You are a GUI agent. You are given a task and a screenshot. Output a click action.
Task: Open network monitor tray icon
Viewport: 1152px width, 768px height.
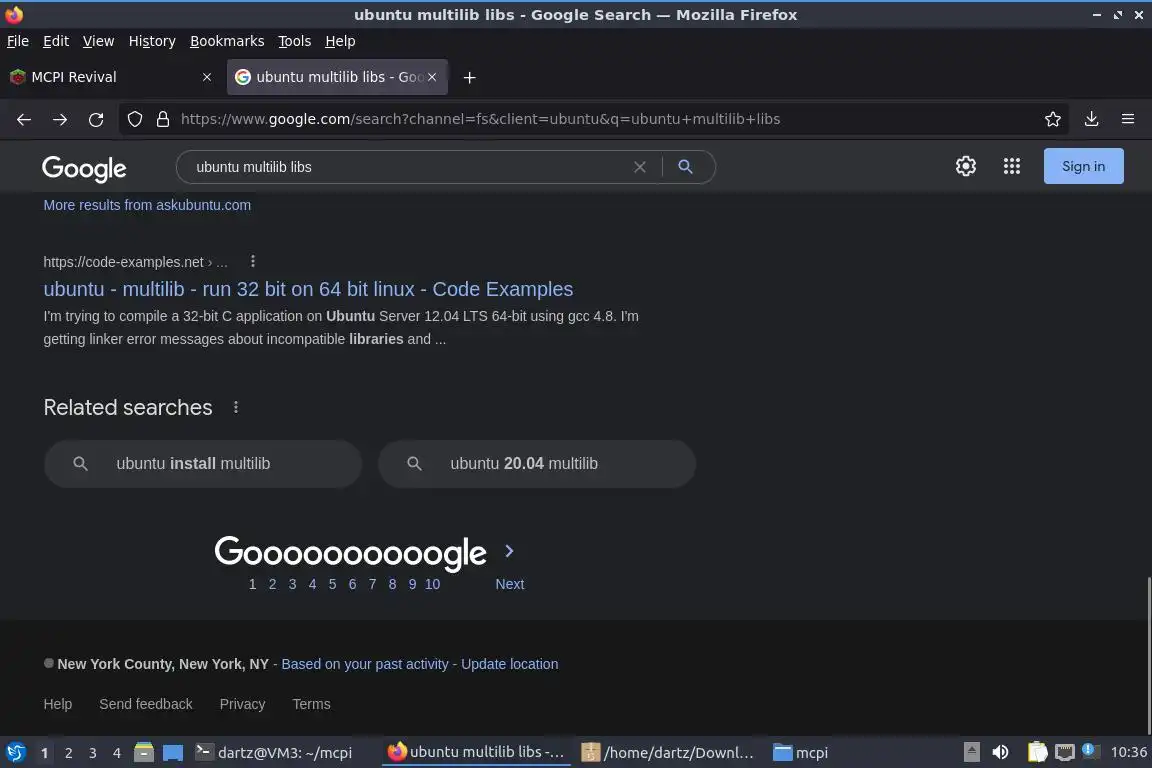pos(1064,752)
